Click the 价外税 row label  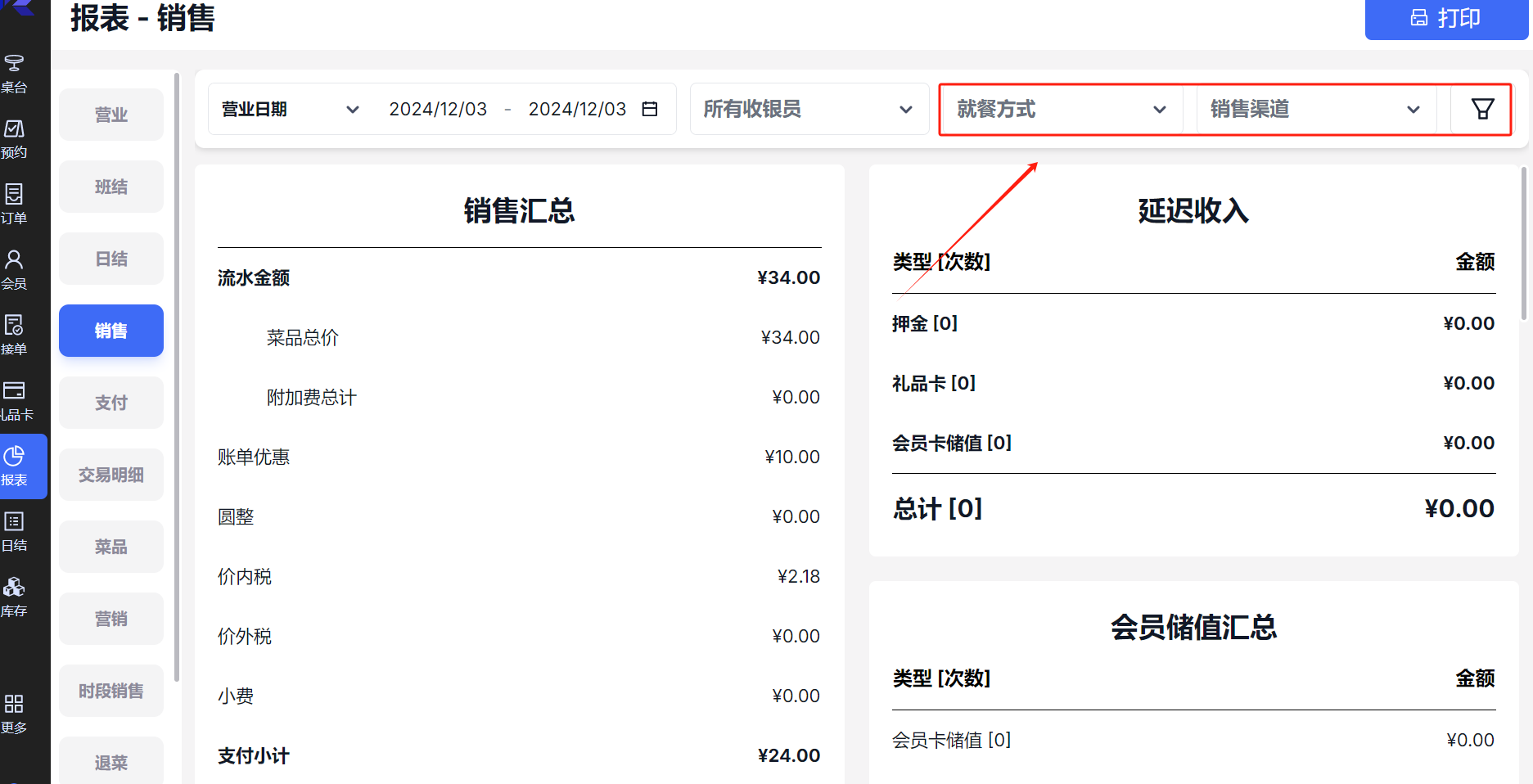click(245, 637)
